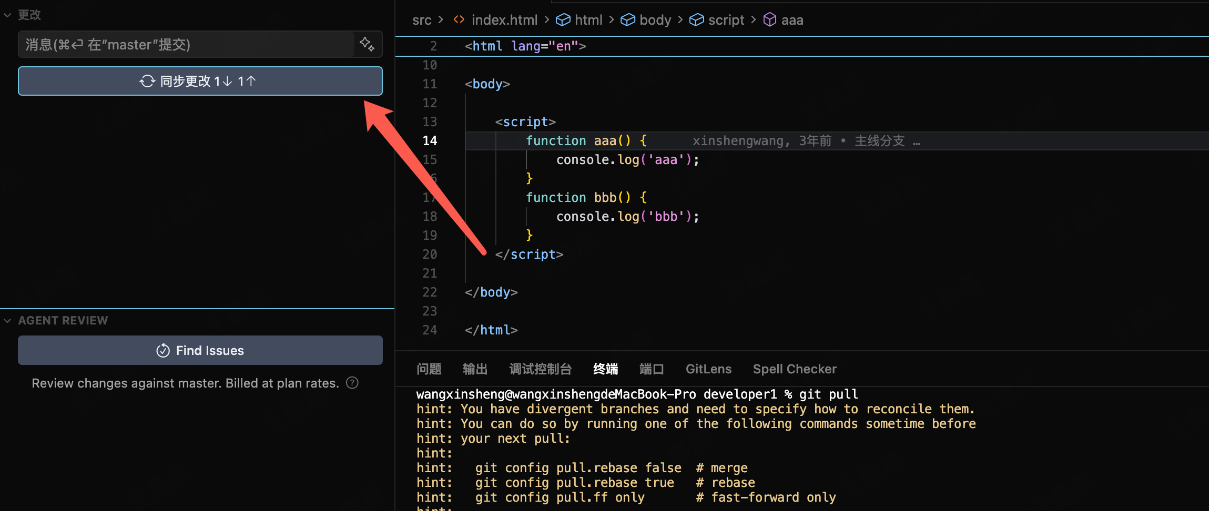Image resolution: width=1209 pixels, height=511 pixels.
Task: Click the 同步更改 sync changes button
Action: click(200, 81)
